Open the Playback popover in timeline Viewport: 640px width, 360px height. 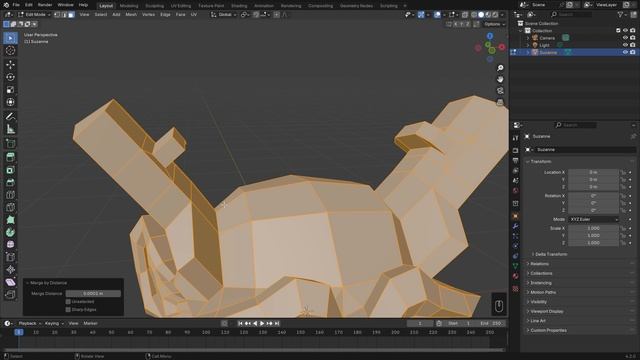(29, 323)
